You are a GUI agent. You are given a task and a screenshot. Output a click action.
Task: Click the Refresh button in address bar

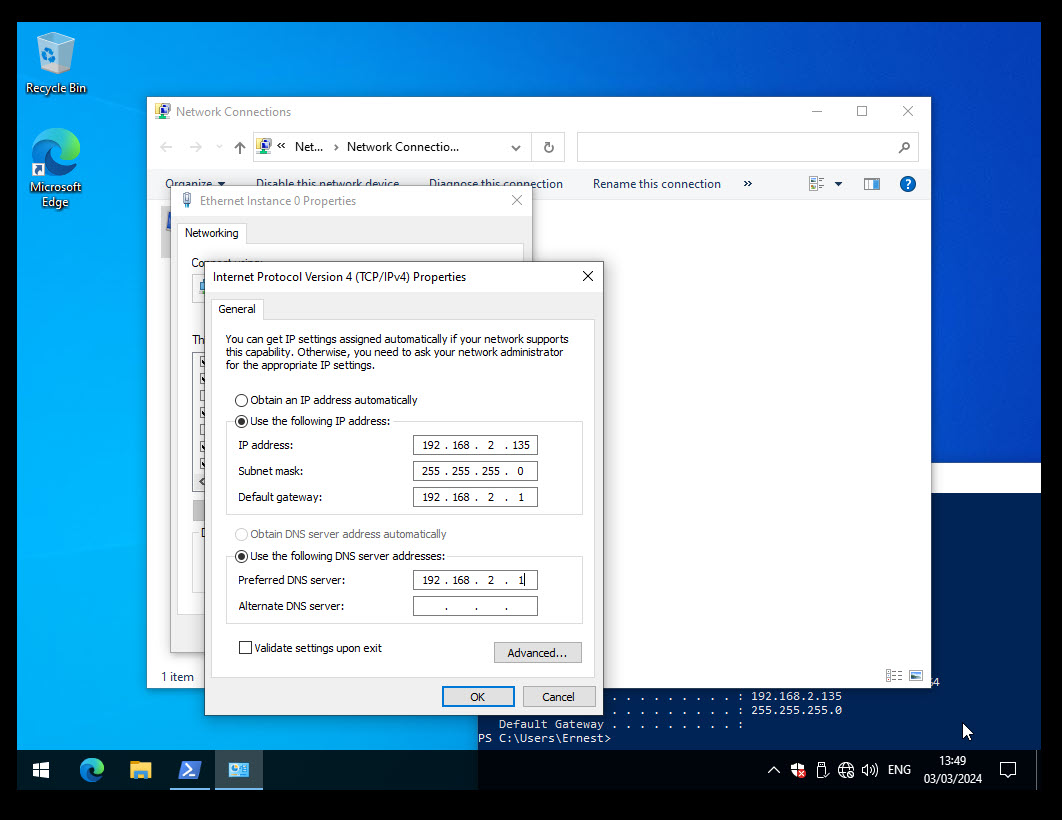point(548,147)
